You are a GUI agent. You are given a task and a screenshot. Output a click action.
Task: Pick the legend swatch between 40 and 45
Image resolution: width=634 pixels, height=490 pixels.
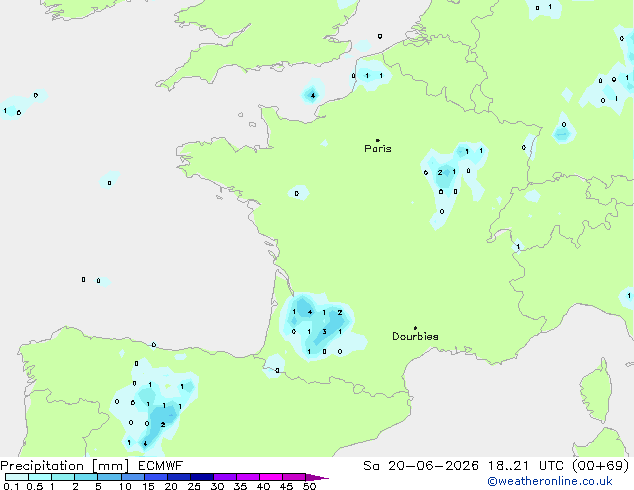click(x=271, y=477)
